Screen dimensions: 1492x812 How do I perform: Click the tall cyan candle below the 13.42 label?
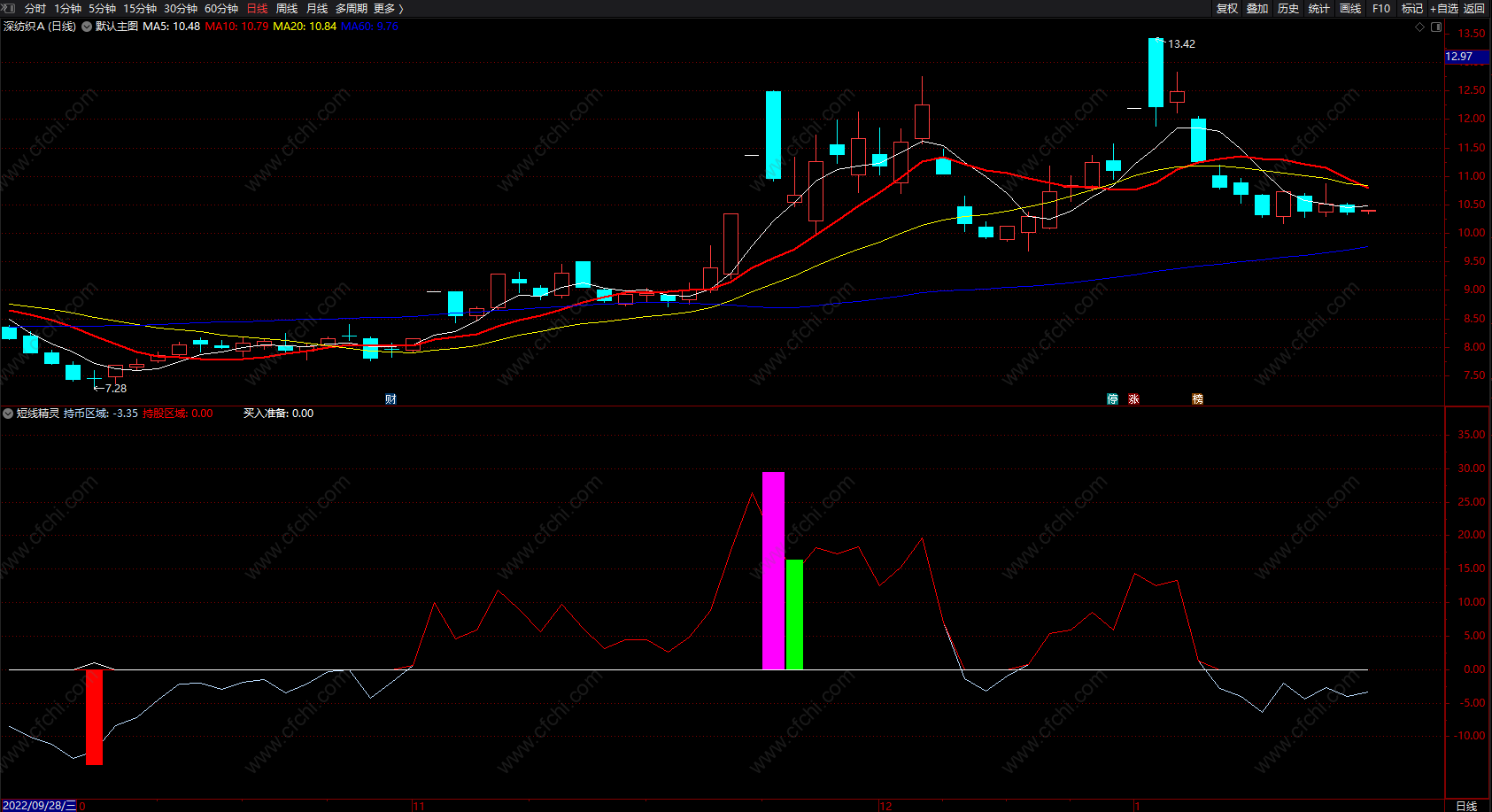[x=1156, y=73]
